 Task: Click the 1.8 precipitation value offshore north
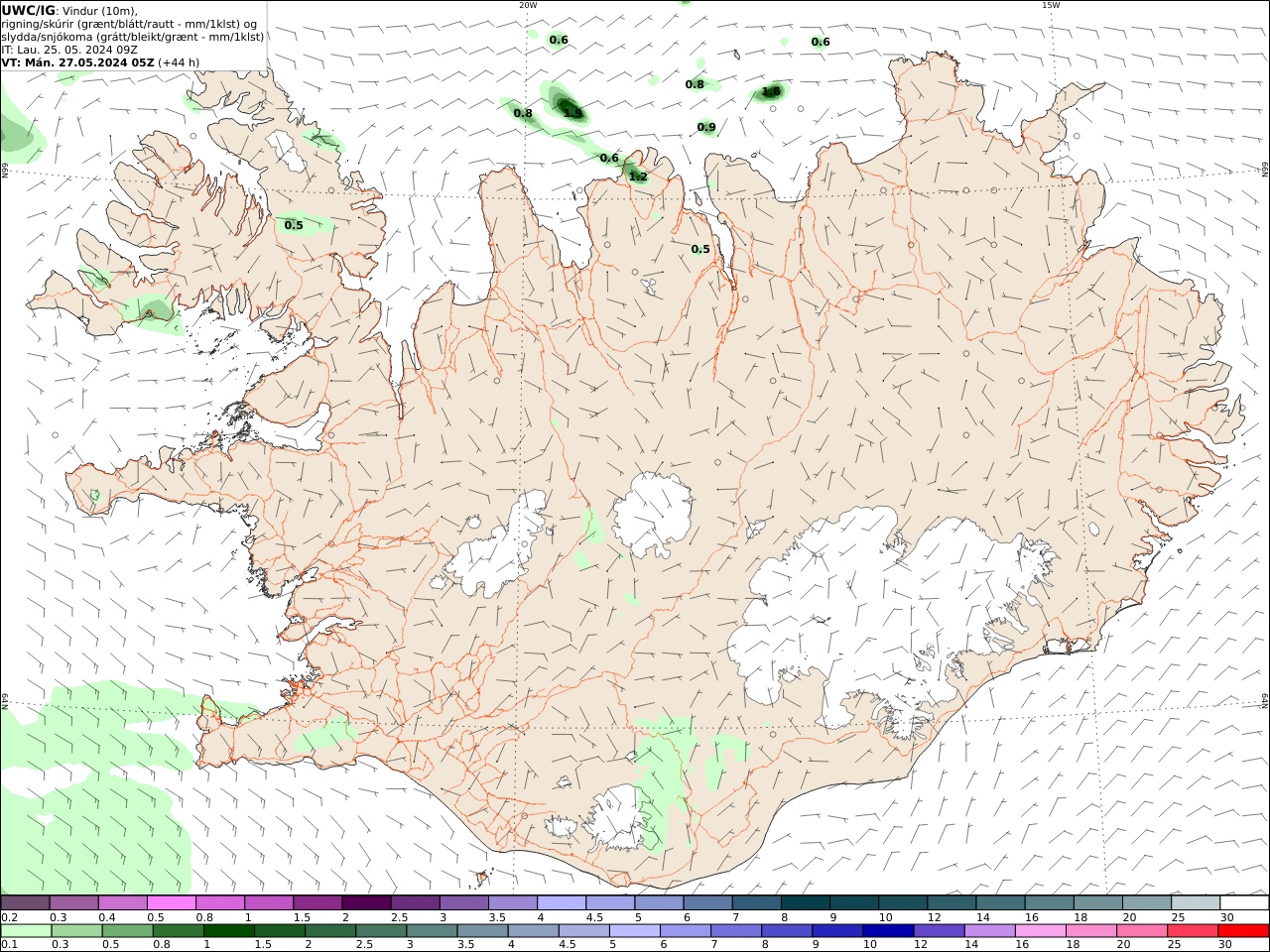pyautogui.click(x=771, y=92)
